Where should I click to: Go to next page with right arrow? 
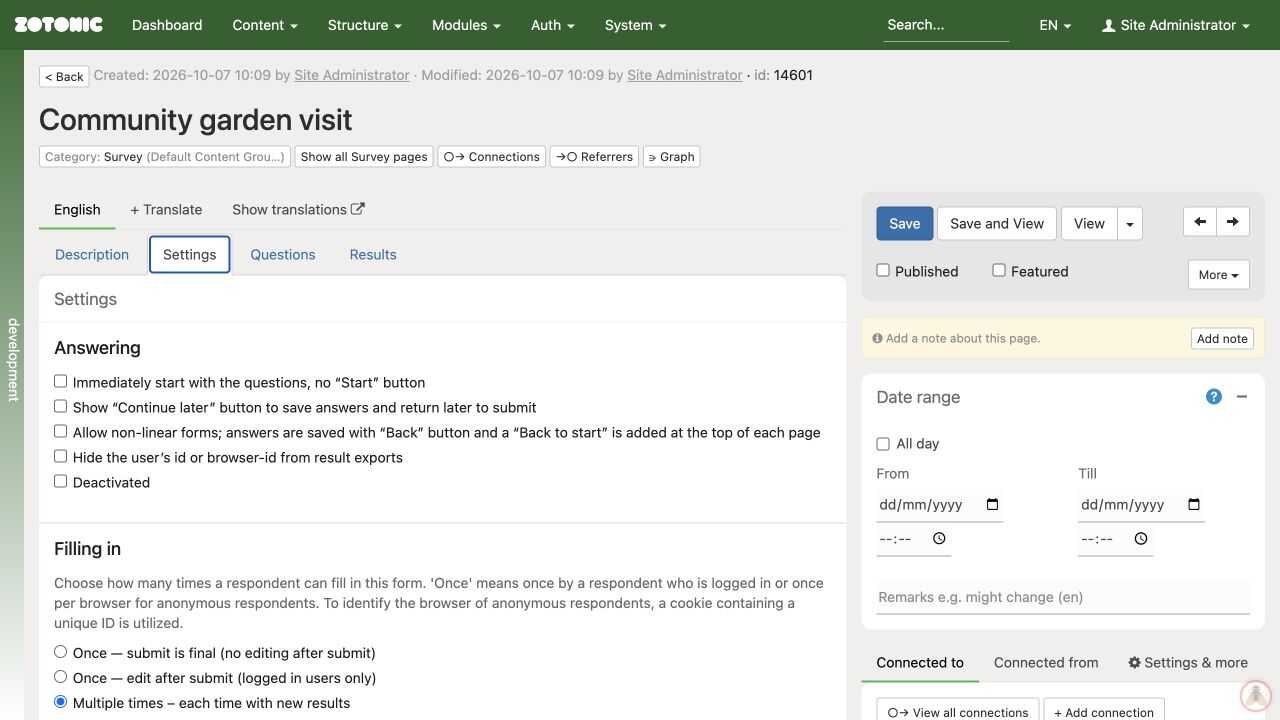pyautogui.click(x=1233, y=222)
